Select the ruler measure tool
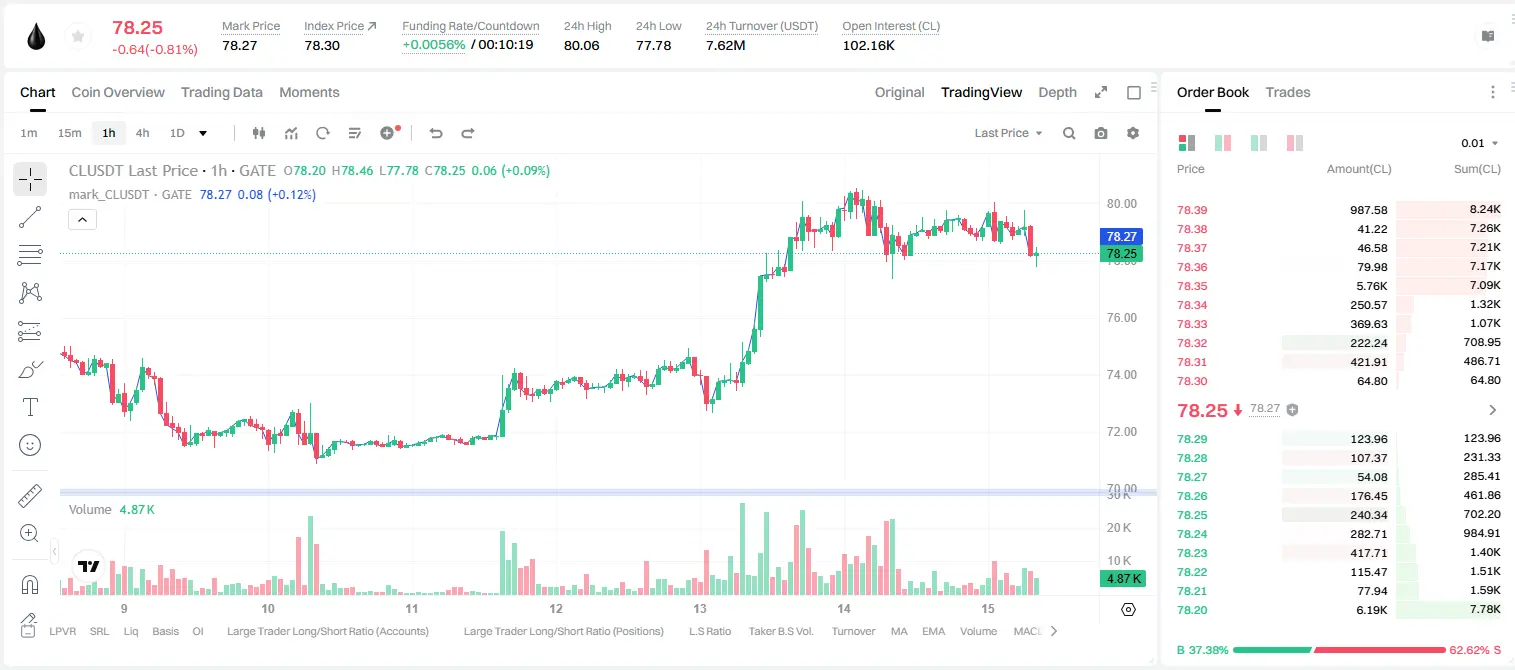The width and height of the screenshot is (1515, 670). click(x=30, y=496)
